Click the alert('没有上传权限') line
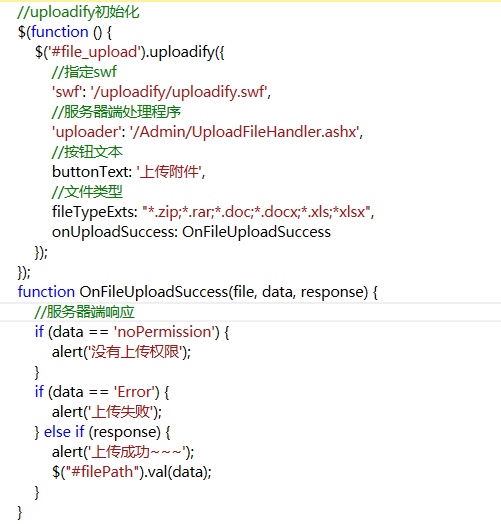501x524 pixels. [121, 352]
